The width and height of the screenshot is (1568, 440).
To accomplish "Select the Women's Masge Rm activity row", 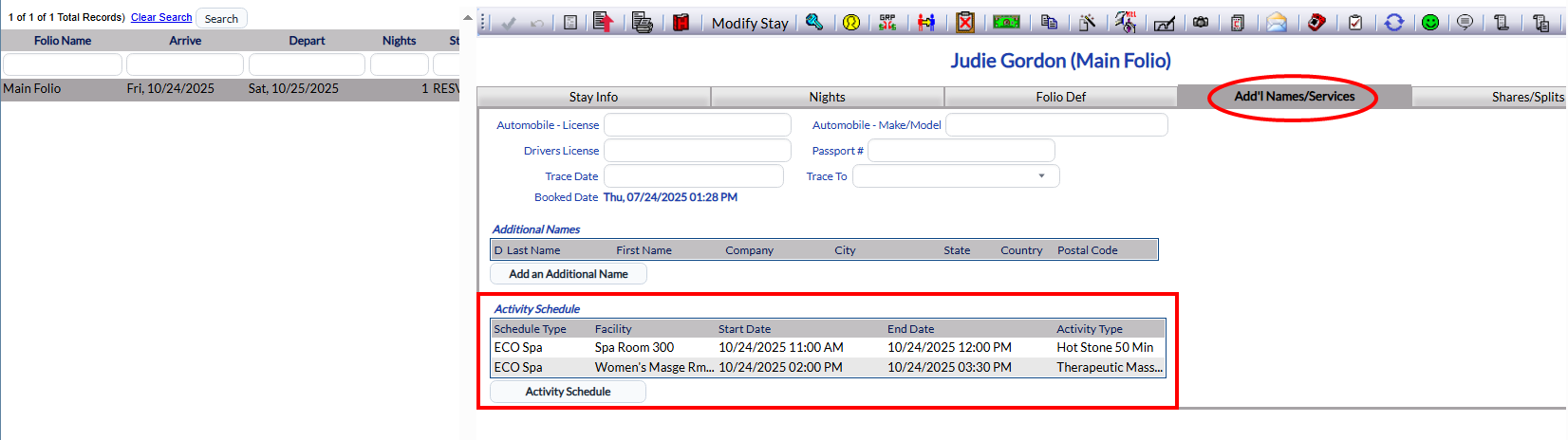I will pos(828,368).
